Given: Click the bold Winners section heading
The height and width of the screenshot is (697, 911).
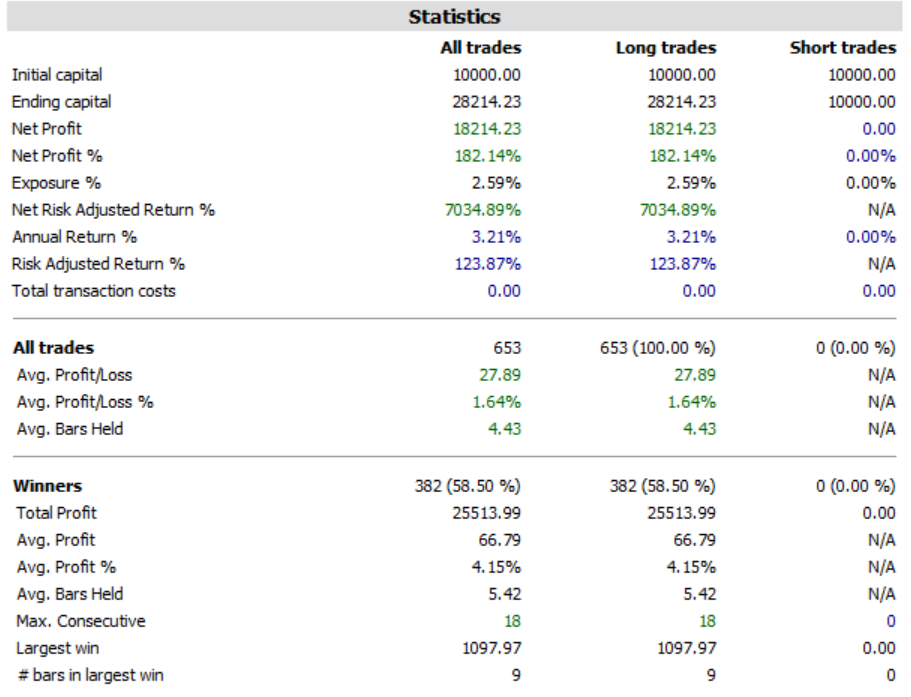Looking at the screenshot, I should pyautogui.click(x=47, y=486).
